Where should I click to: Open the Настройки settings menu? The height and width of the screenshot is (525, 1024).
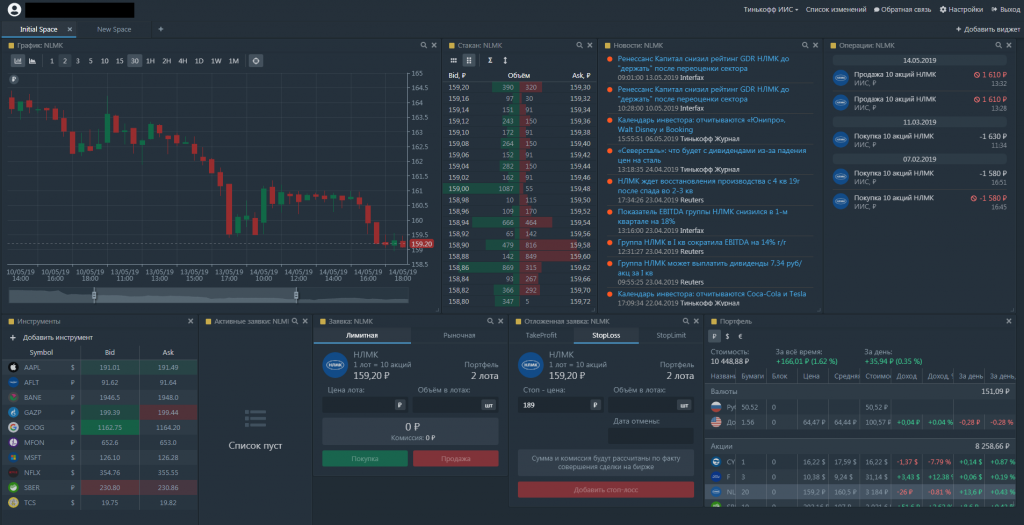point(961,10)
